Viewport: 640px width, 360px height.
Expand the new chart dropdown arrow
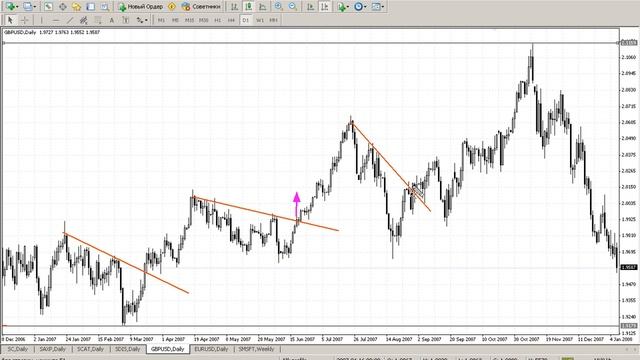(18, 7)
